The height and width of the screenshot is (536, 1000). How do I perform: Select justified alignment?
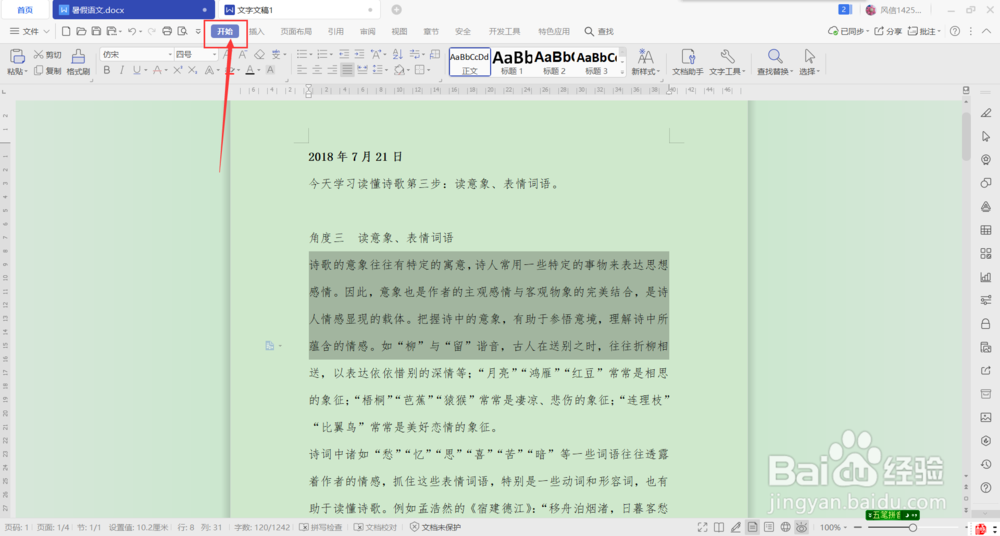pyautogui.click(x=348, y=70)
